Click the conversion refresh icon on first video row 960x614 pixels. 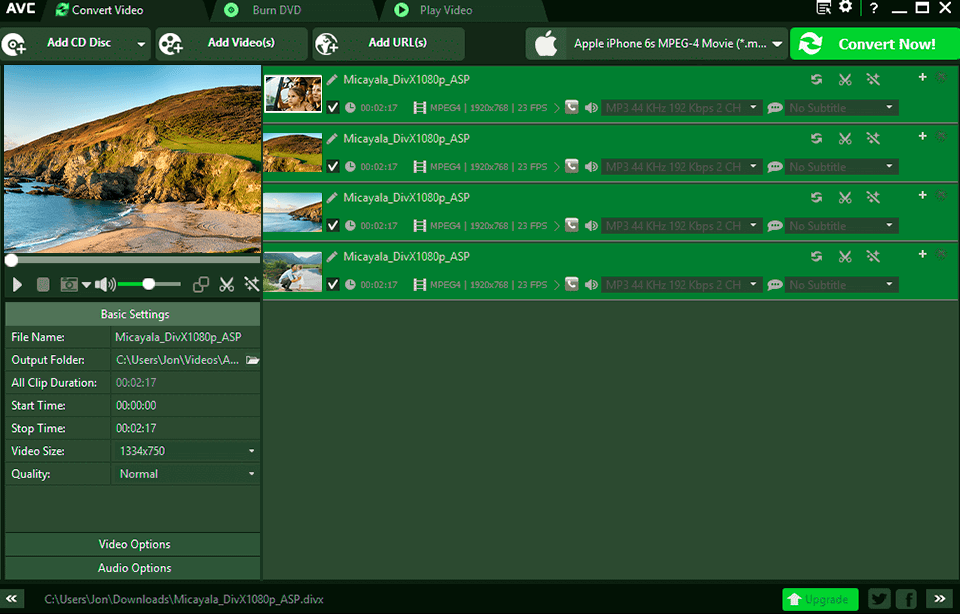(816, 79)
